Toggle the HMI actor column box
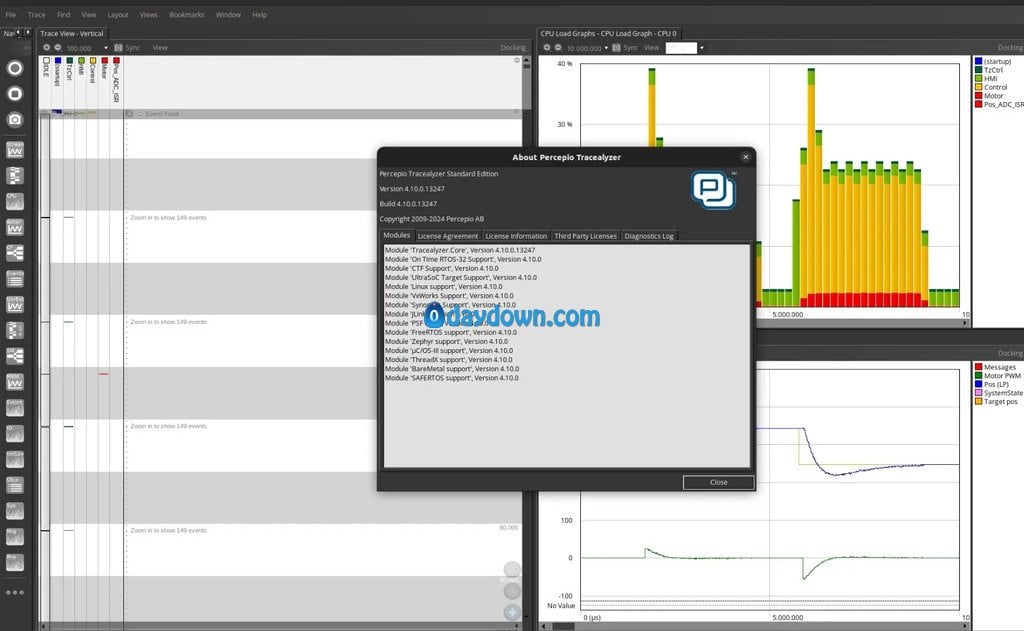This screenshot has height=631, width=1024. point(82,61)
